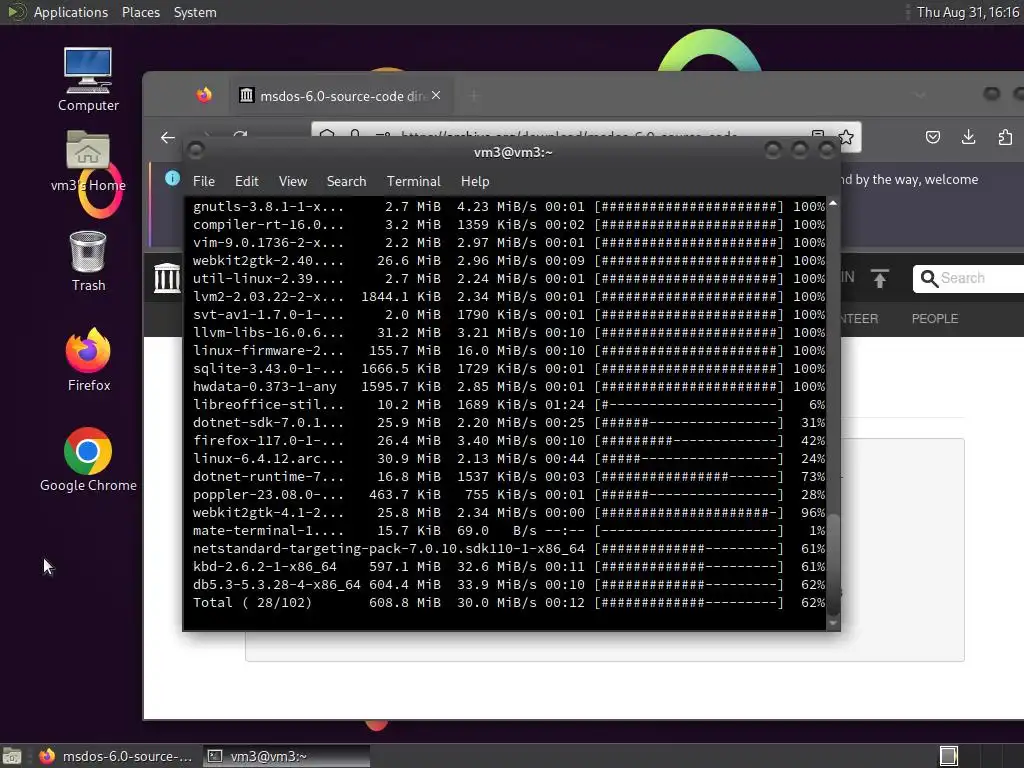The image size is (1024, 768).
Task: Click the vm3@vm3:~ terminal title bar
Action: [x=513, y=152]
